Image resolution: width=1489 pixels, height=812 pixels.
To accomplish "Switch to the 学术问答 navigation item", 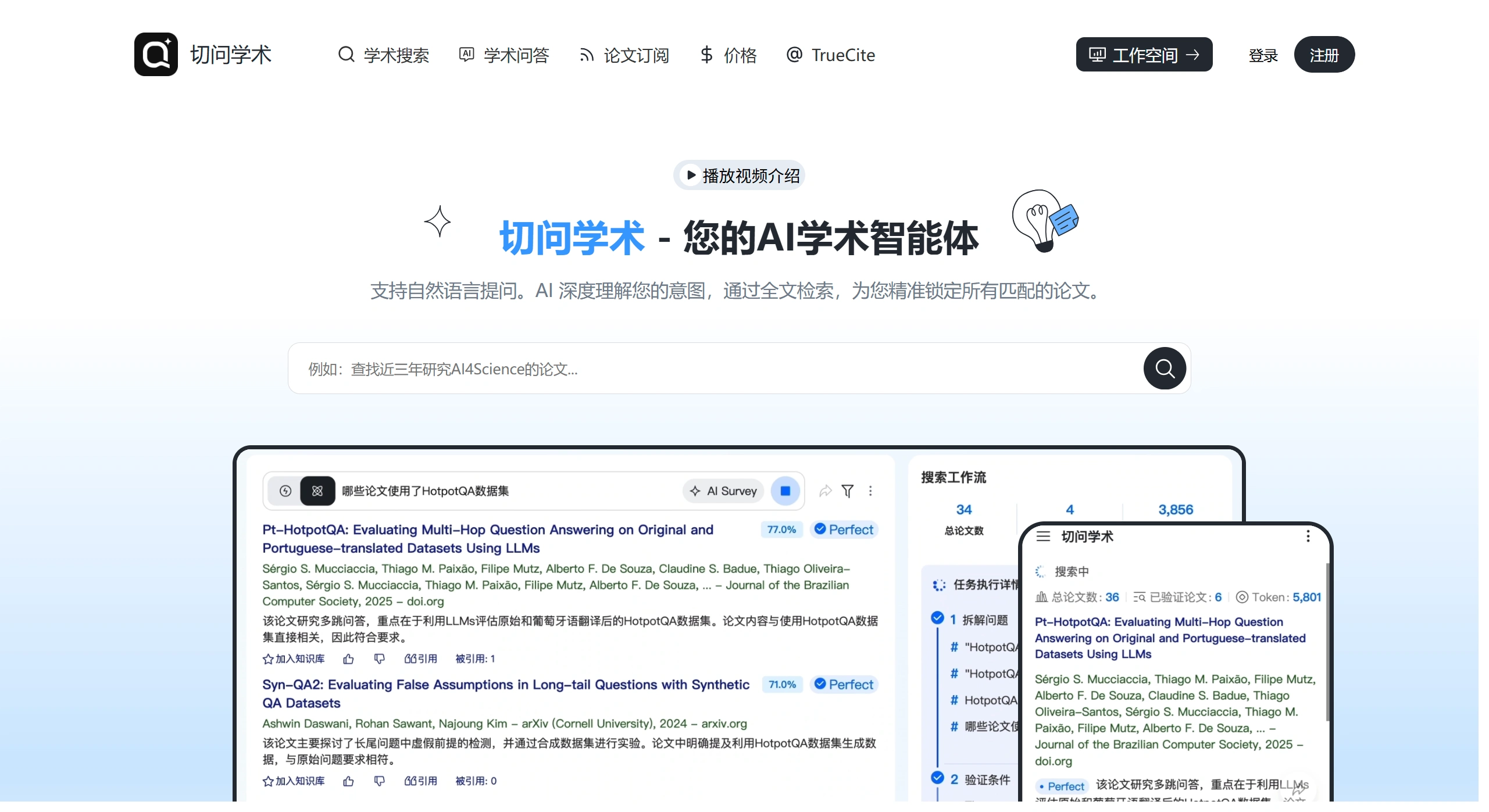I will (x=504, y=54).
